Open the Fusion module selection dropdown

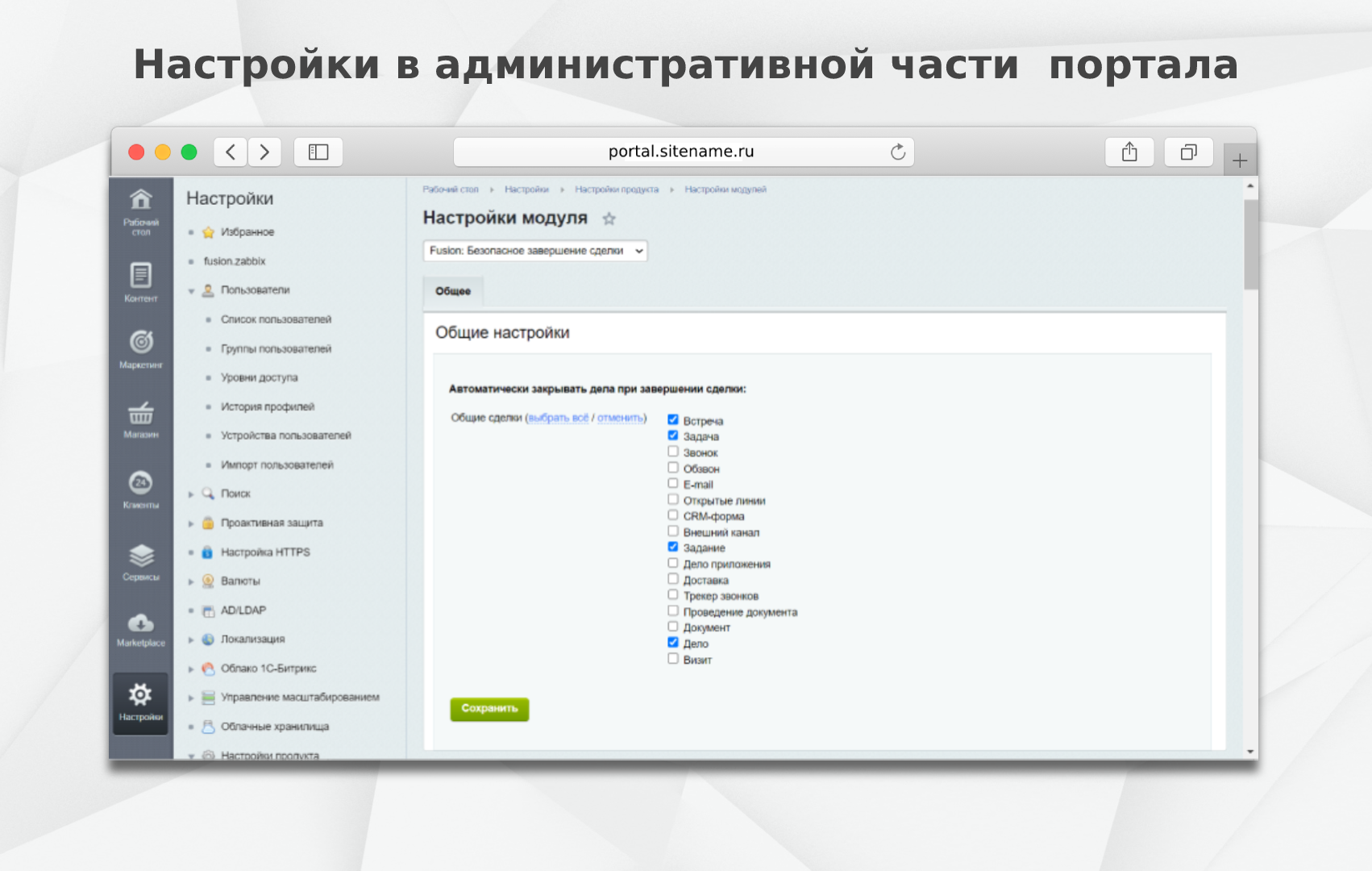point(534,251)
